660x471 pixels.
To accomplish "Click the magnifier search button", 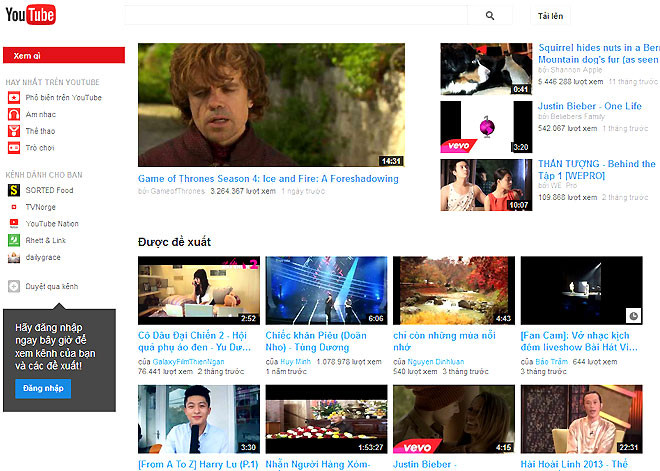I will (490, 16).
